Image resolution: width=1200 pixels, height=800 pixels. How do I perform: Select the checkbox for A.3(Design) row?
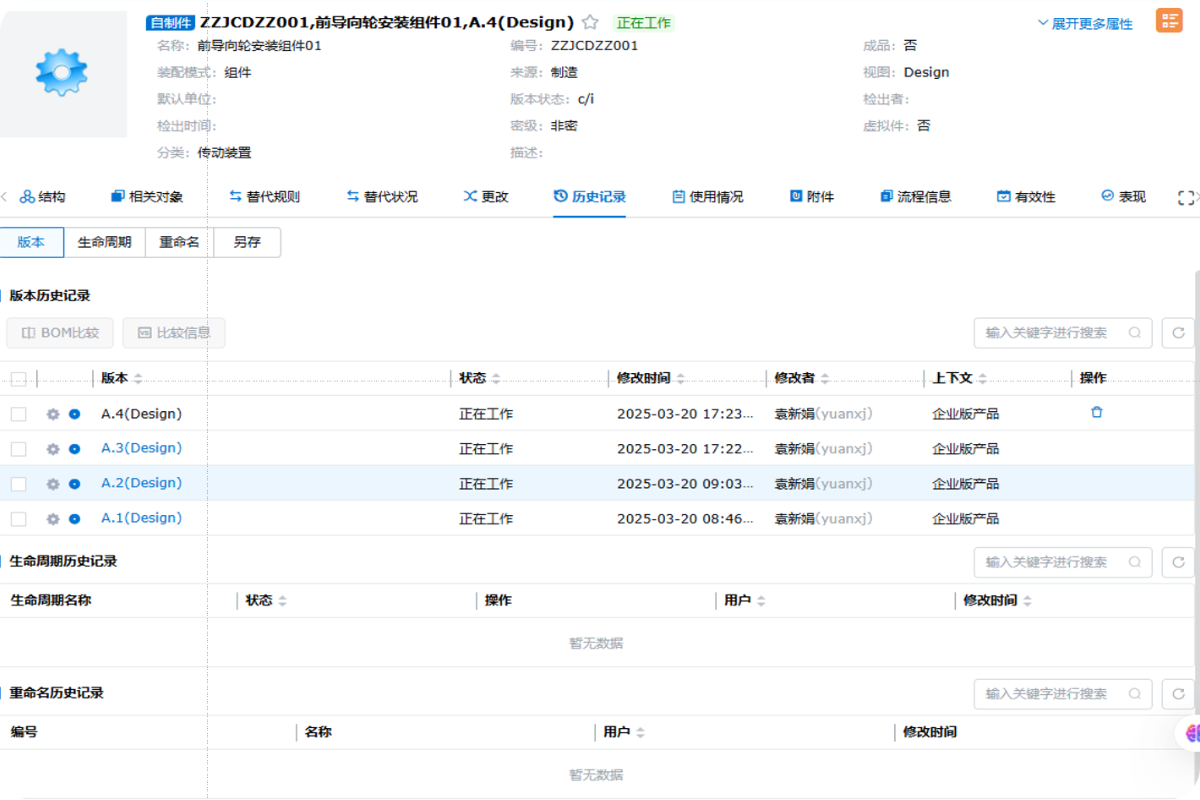click(19, 449)
